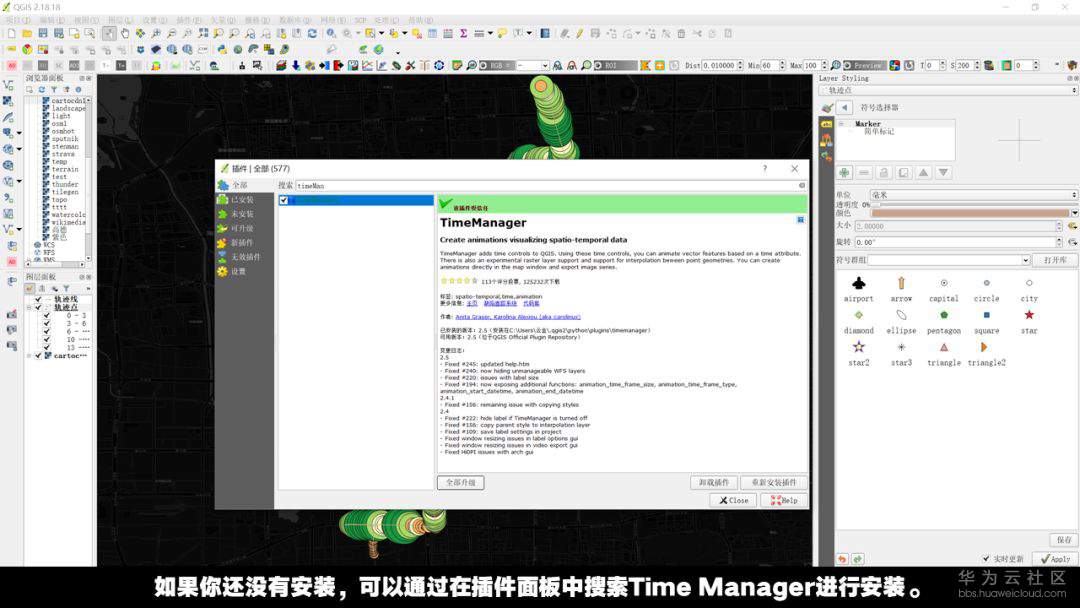Click the Zoom In magnifier tool

point(156,33)
